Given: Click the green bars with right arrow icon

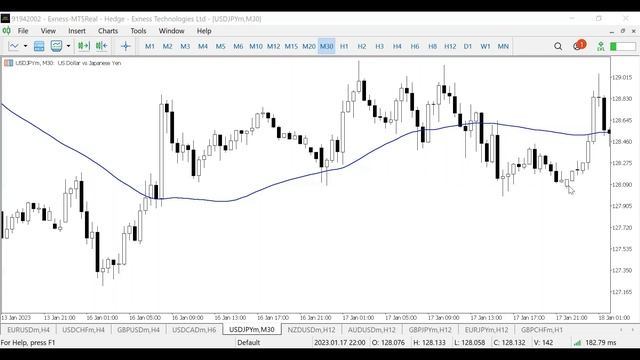Looking at the screenshot, I should pos(84,46).
